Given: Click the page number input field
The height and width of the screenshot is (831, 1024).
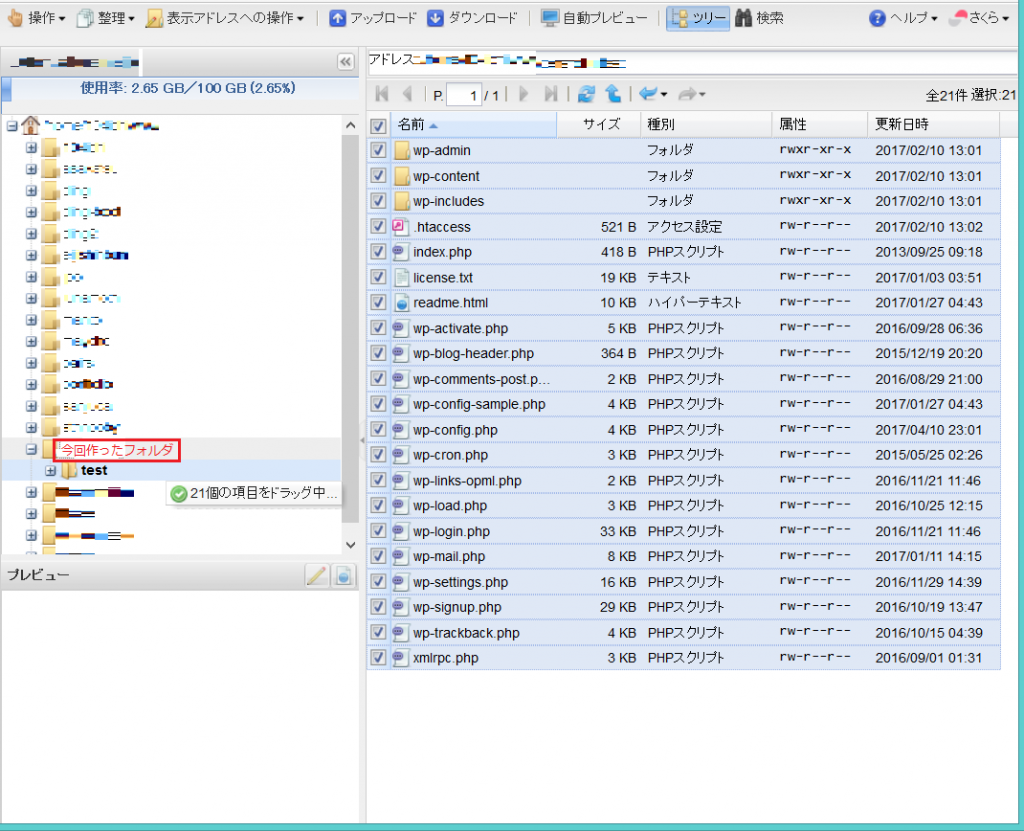Looking at the screenshot, I should 463,95.
